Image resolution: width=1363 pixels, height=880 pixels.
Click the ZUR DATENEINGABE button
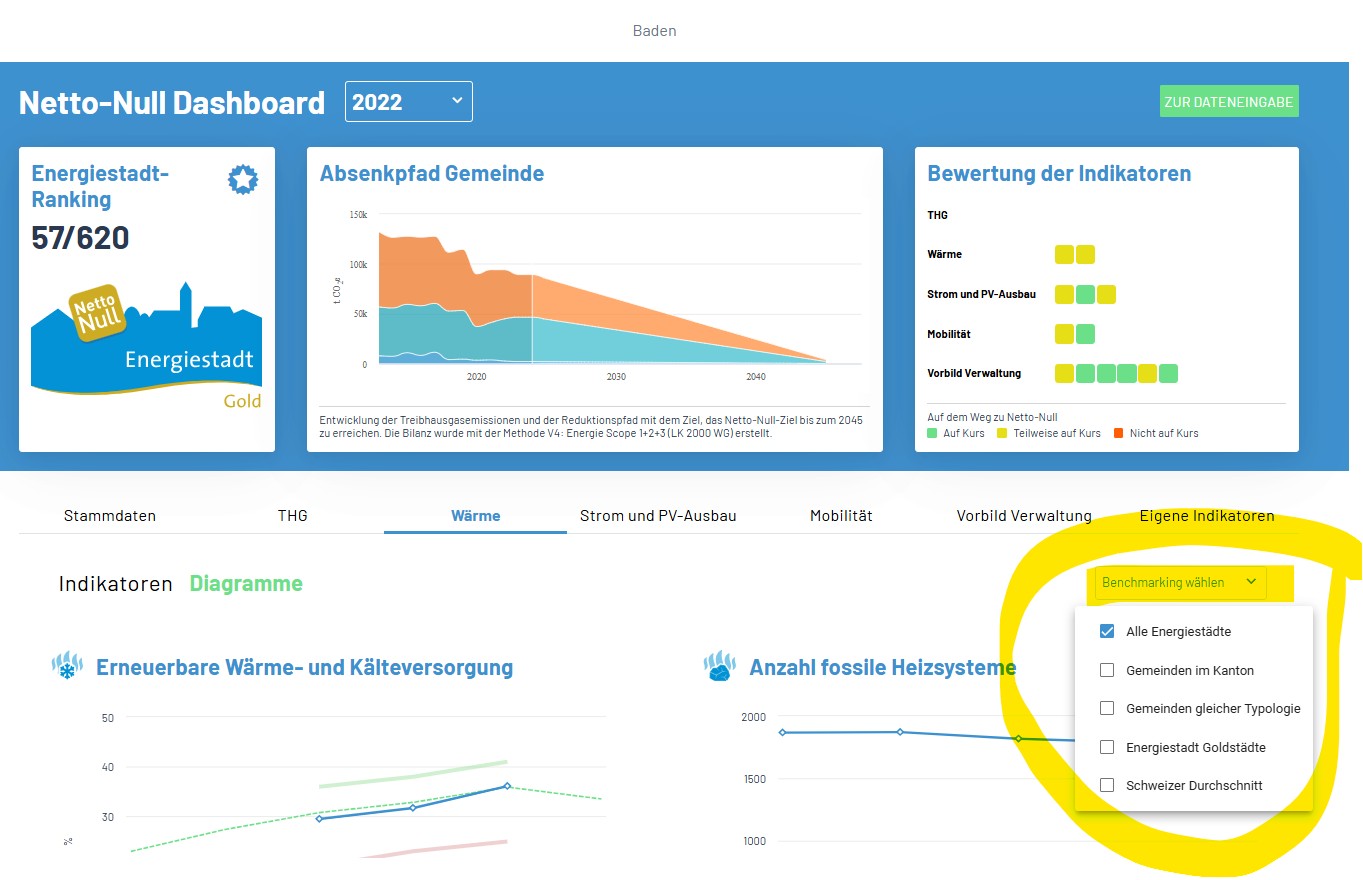tap(1229, 102)
